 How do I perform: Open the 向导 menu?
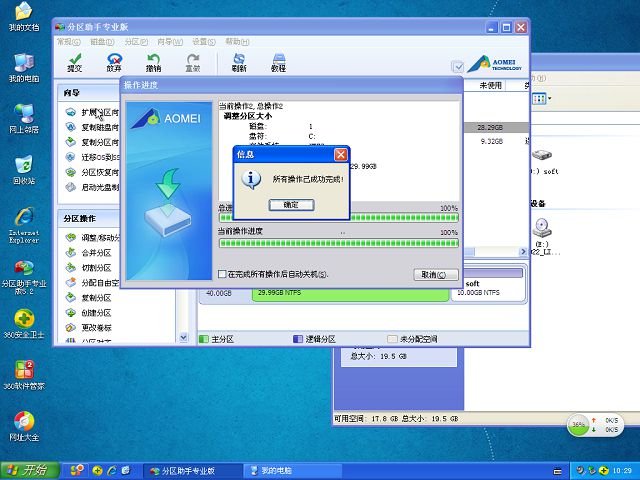tap(170, 42)
